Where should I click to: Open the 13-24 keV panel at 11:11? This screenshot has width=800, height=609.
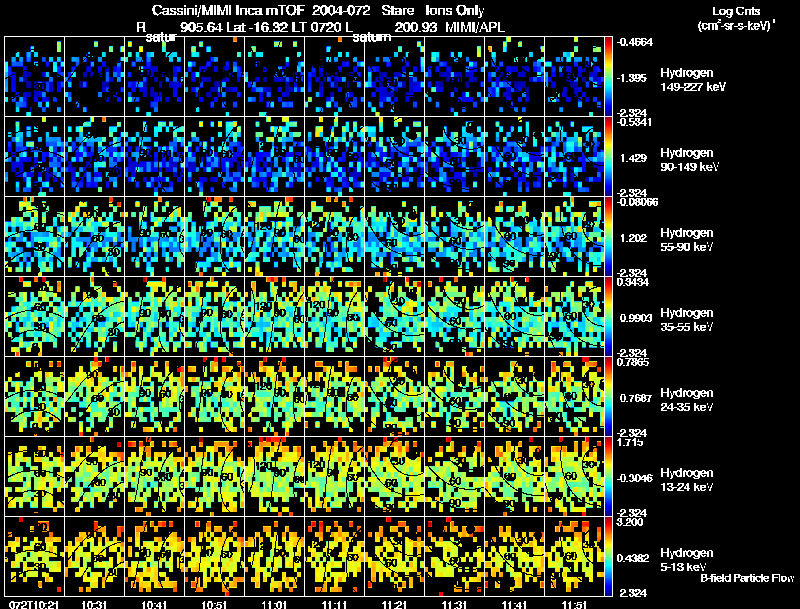[x=335, y=476]
